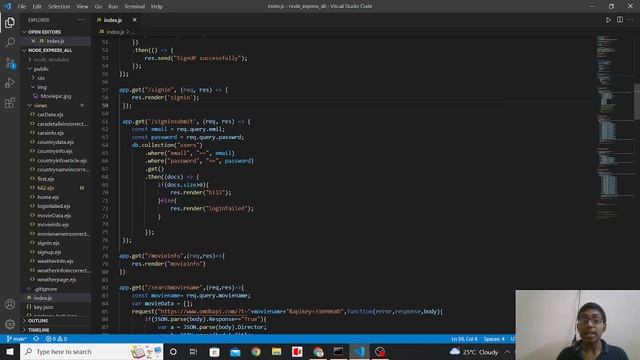Open the Explorer view in activity bar
The width and height of the screenshot is (640, 360).
coord(10,22)
